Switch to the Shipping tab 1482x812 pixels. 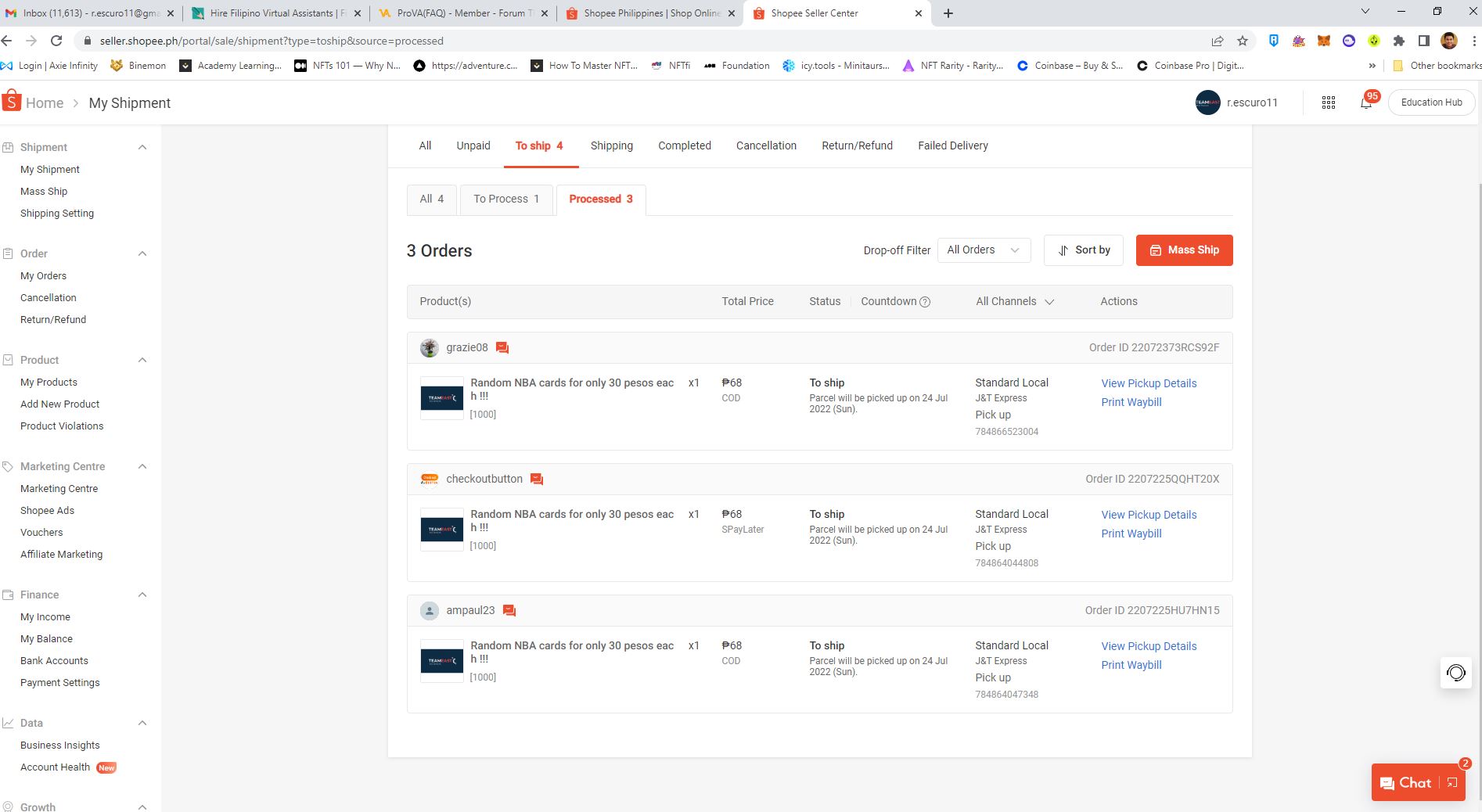(612, 146)
